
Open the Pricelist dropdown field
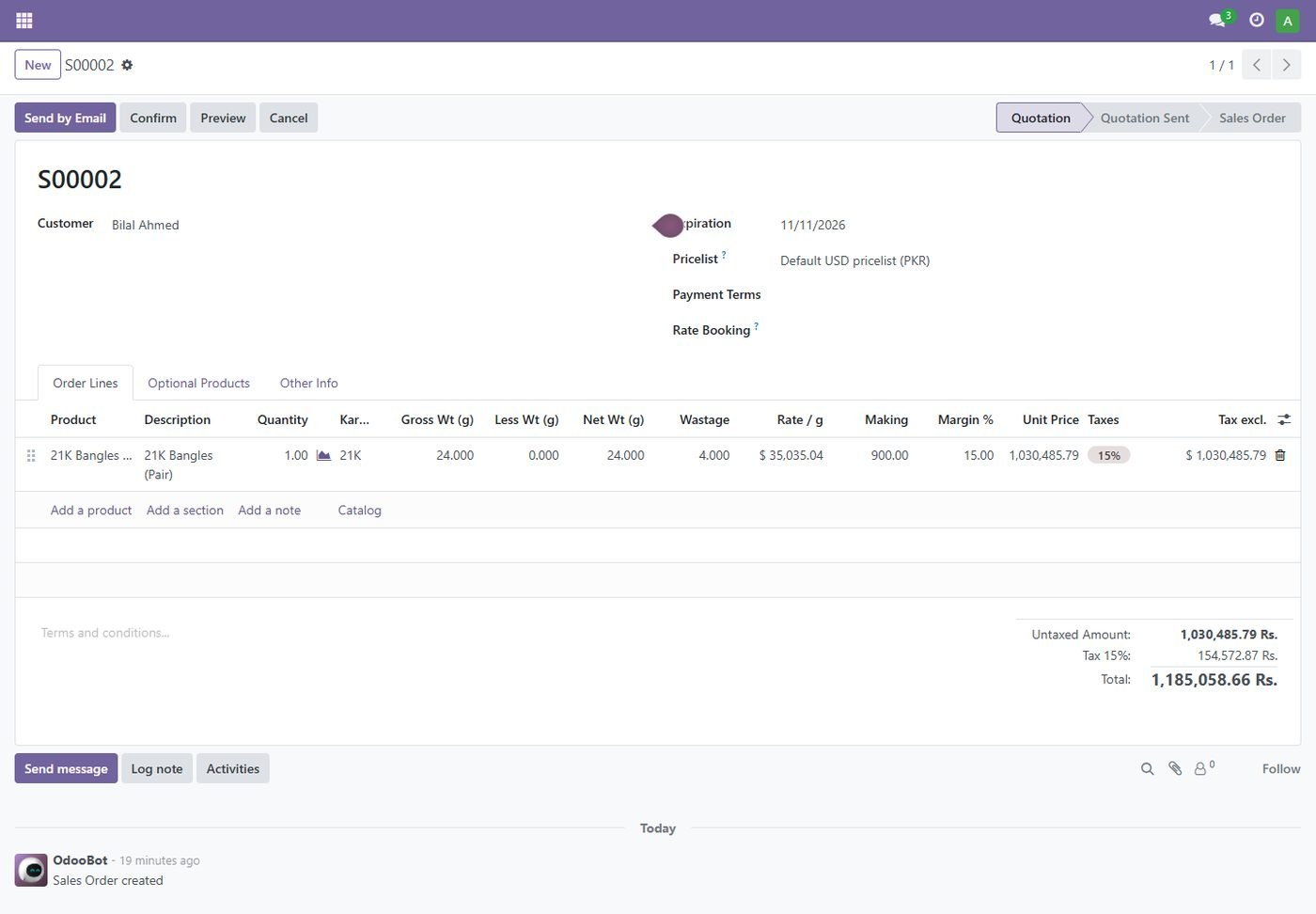[1028, 260]
